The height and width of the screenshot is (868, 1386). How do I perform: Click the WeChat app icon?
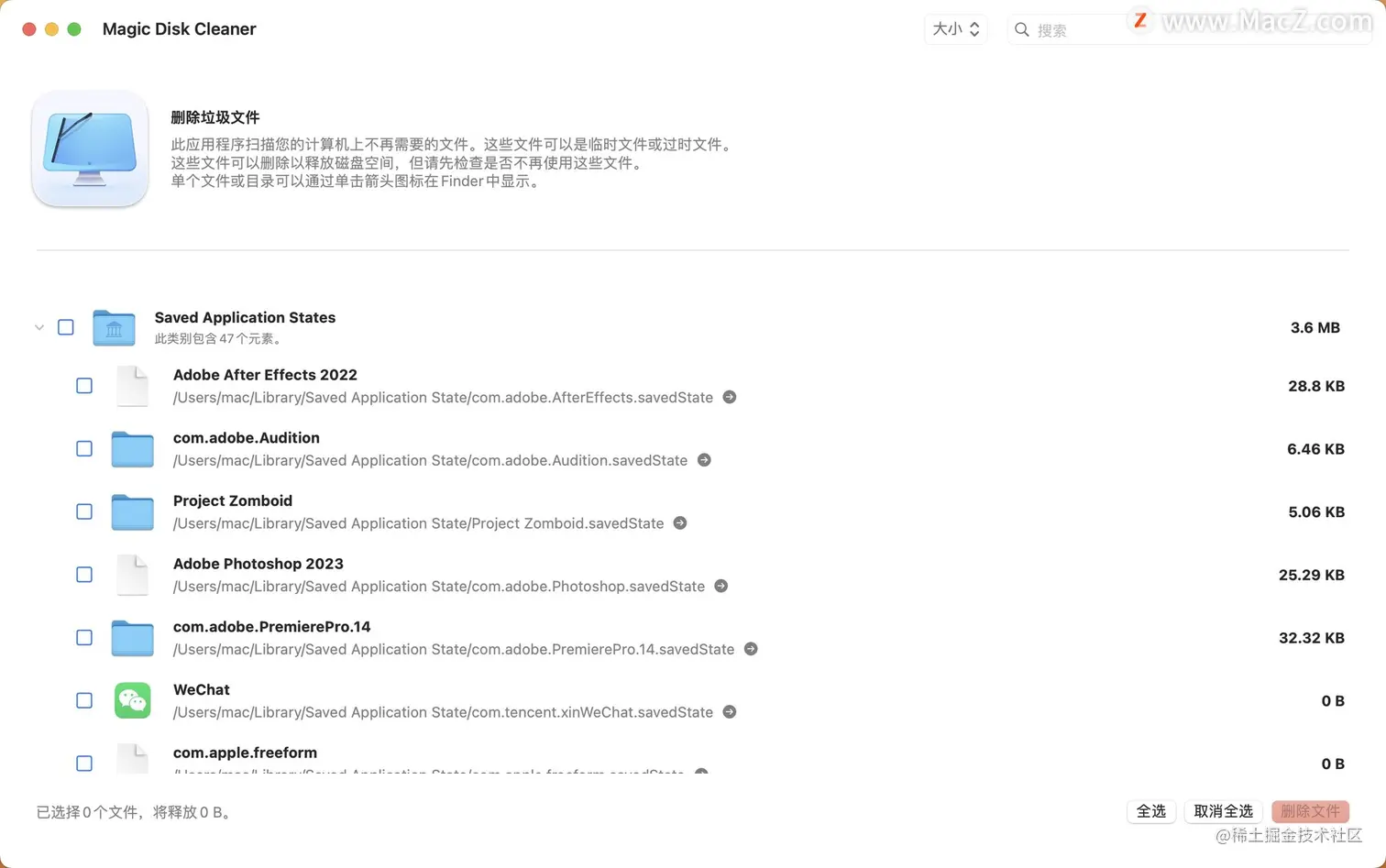(132, 700)
